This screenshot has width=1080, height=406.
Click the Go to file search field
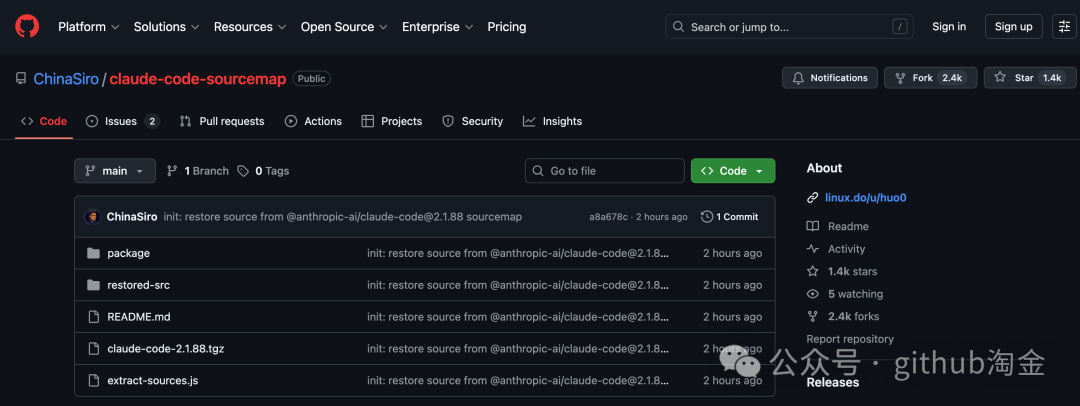(605, 171)
